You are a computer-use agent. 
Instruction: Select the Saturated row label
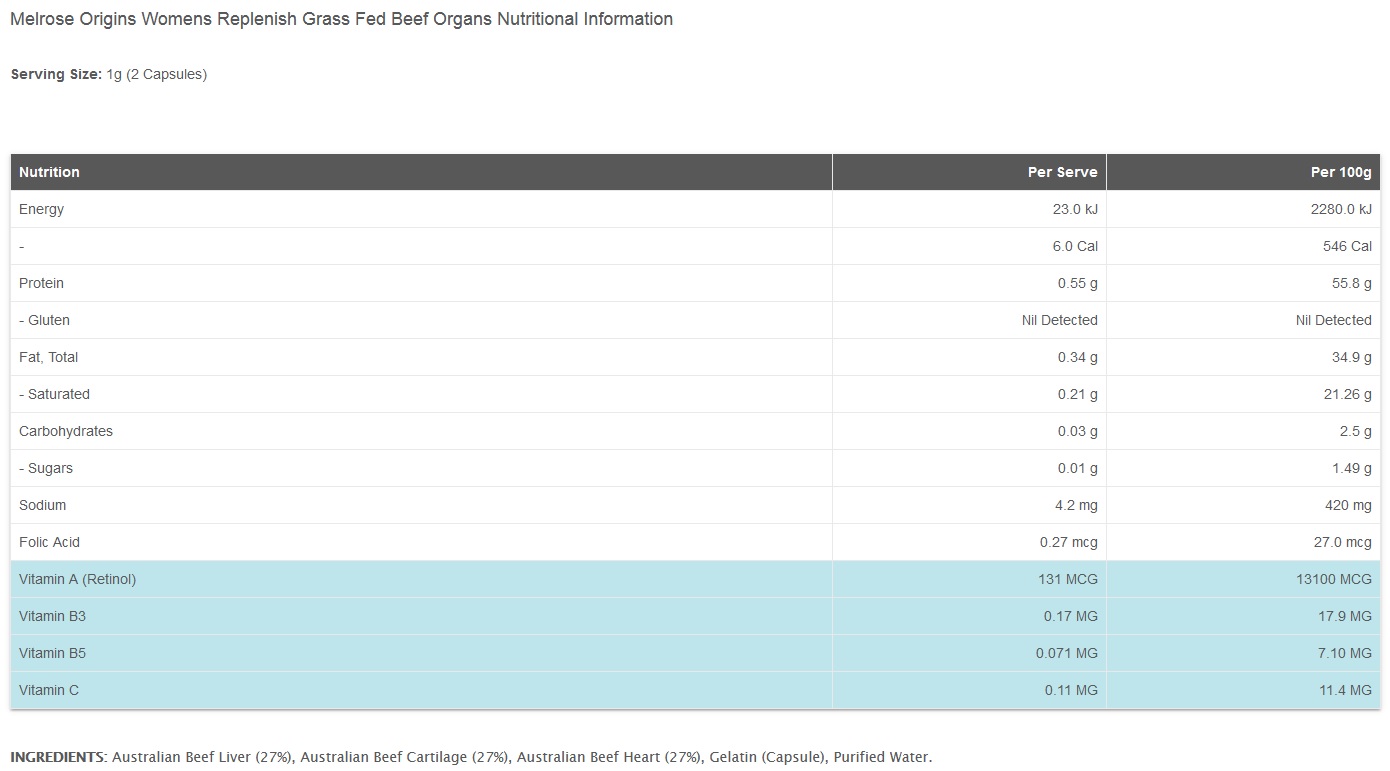click(54, 394)
